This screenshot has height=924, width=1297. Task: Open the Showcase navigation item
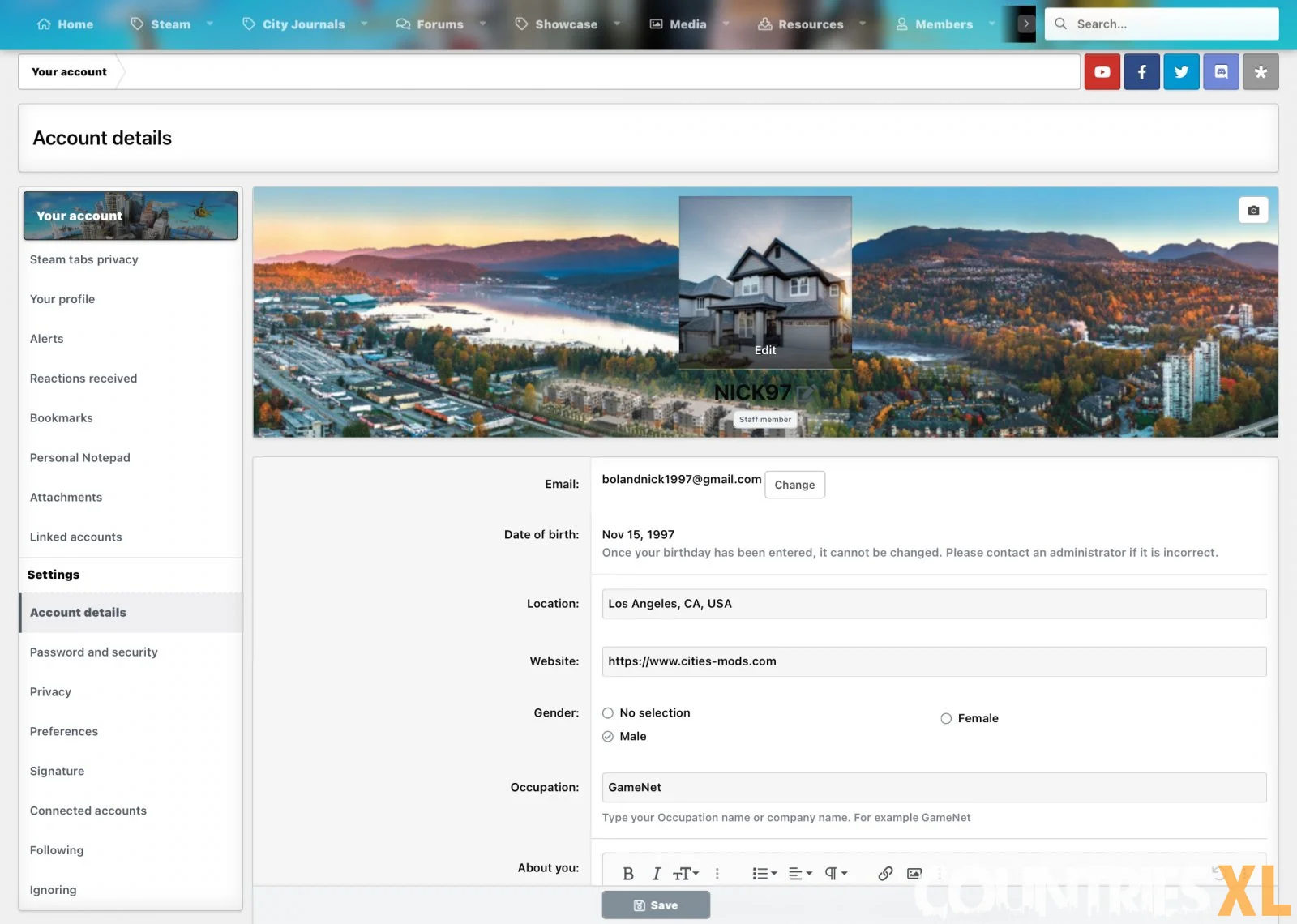556,24
